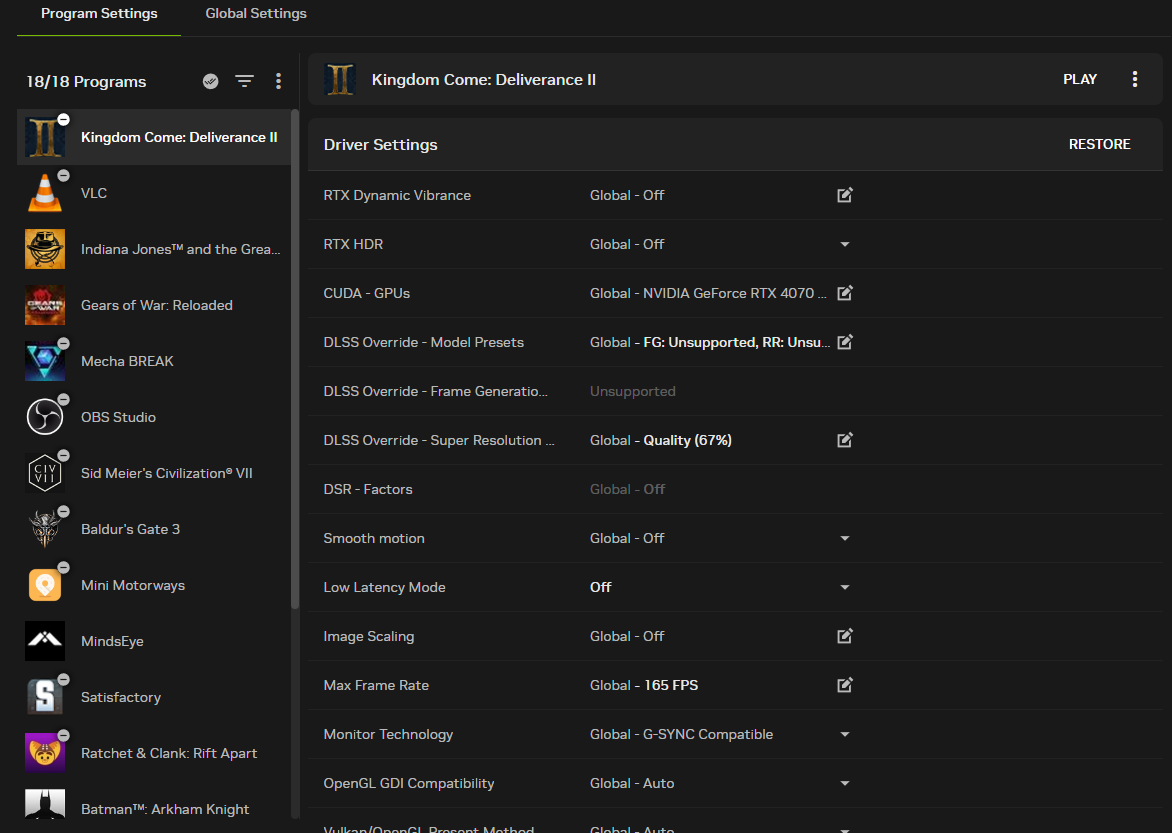Click the "DSR - Factors" label
The height and width of the screenshot is (833, 1172).
368,489
